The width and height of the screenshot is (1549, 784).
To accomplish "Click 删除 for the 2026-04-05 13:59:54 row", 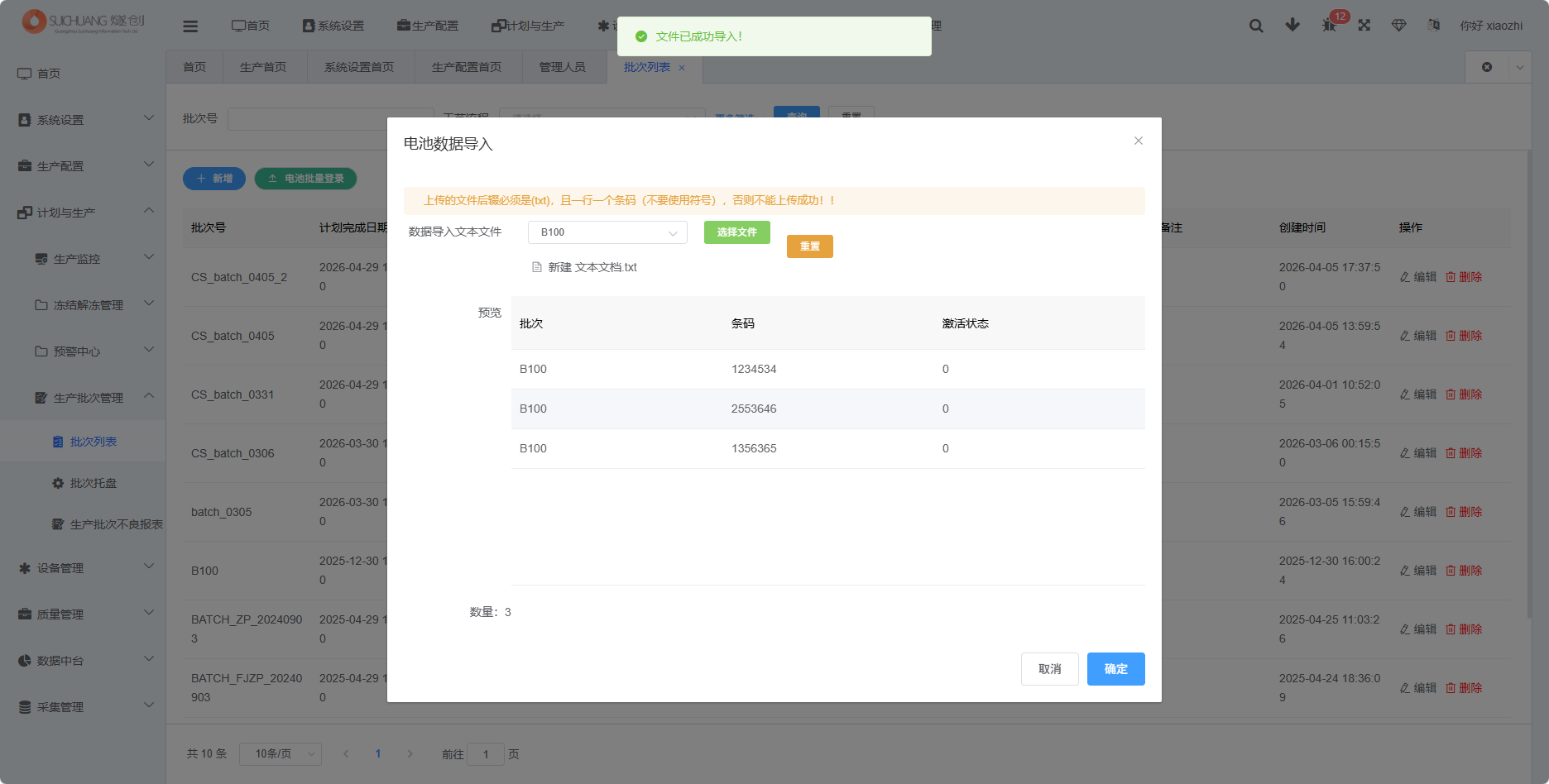I will 1464,336.
